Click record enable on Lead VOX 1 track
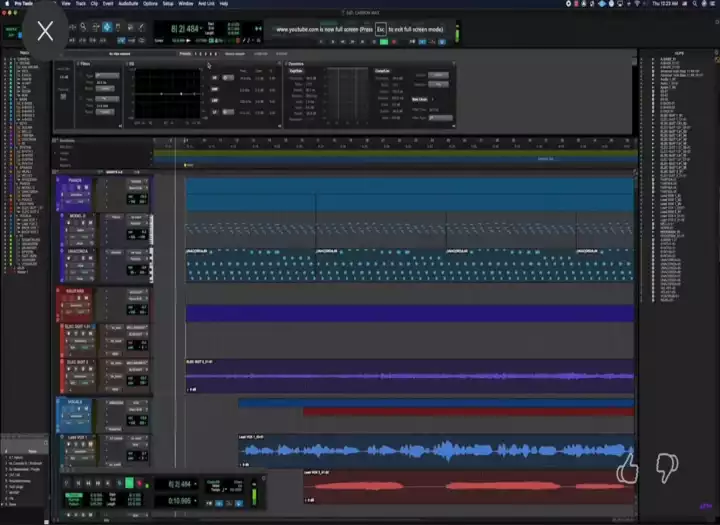Image resolution: width=720 pixels, height=525 pixels. [x=69, y=444]
